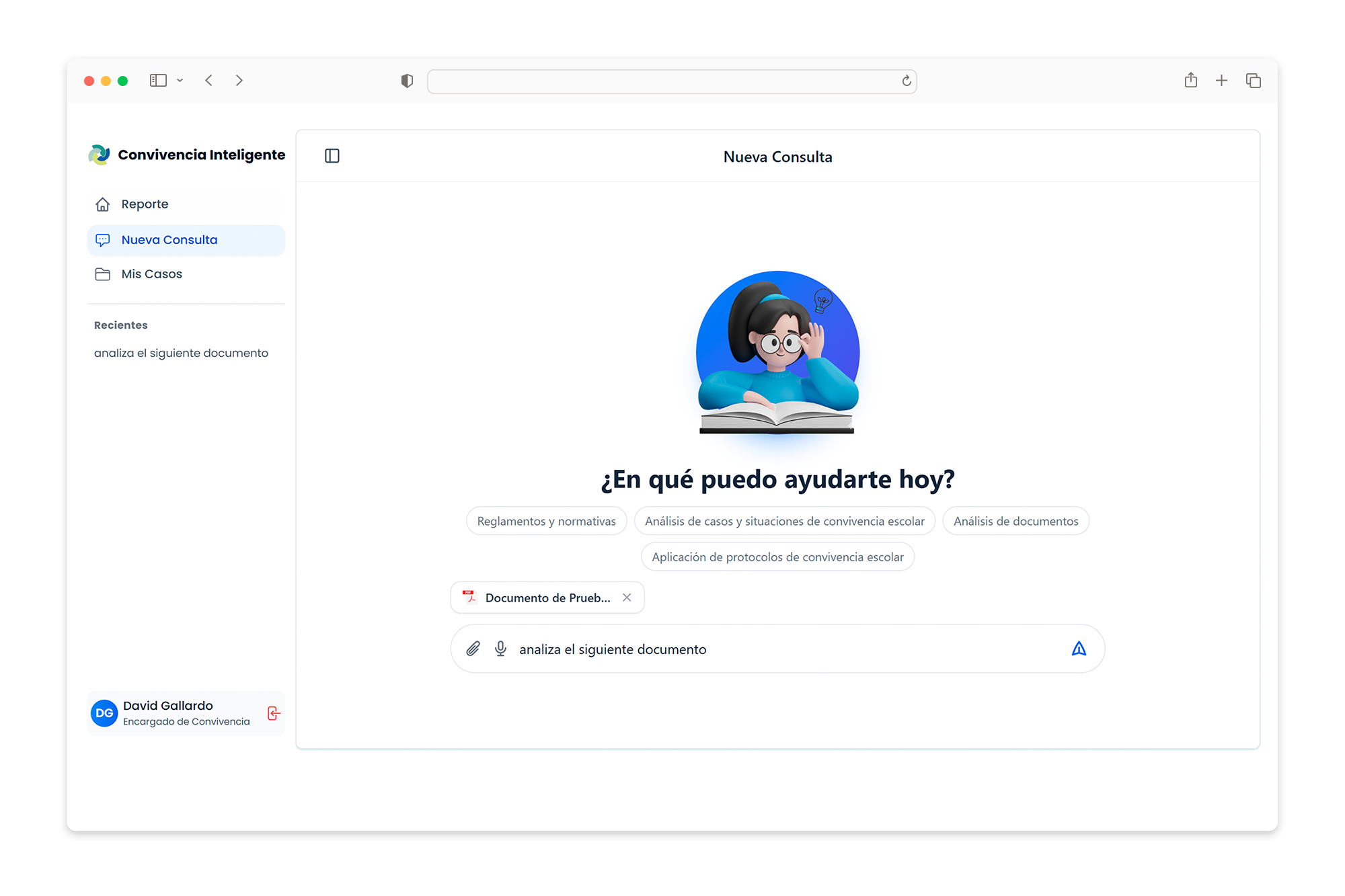
Task: Expand the browser sidebar dropdown chevron
Action: pyautogui.click(x=180, y=81)
